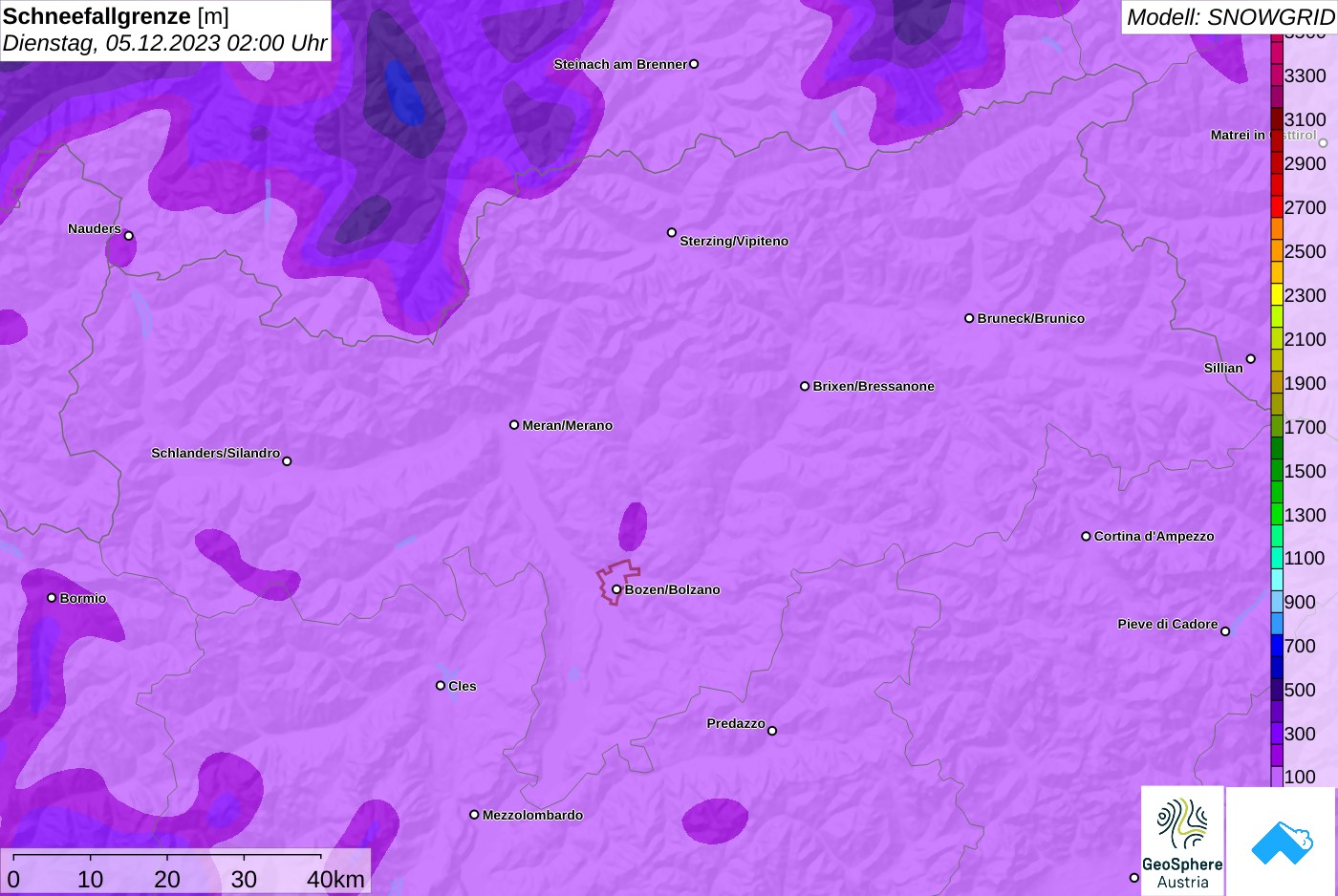Screen dimensions: 1338x896
Task: Click the Modell: SNOWGRID label
Action: (x=1230, y=17)
